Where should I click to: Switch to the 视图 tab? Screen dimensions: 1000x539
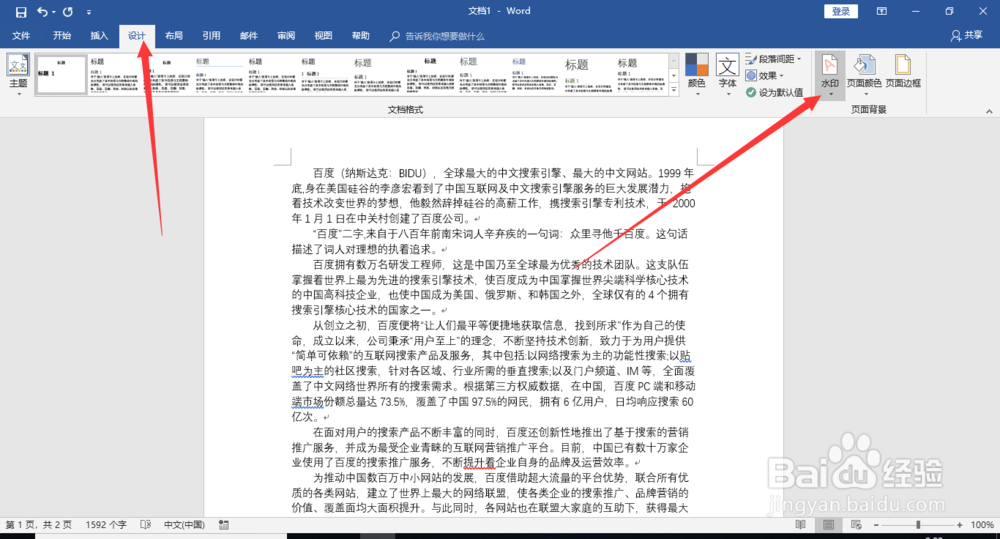(x=323, y=36)
